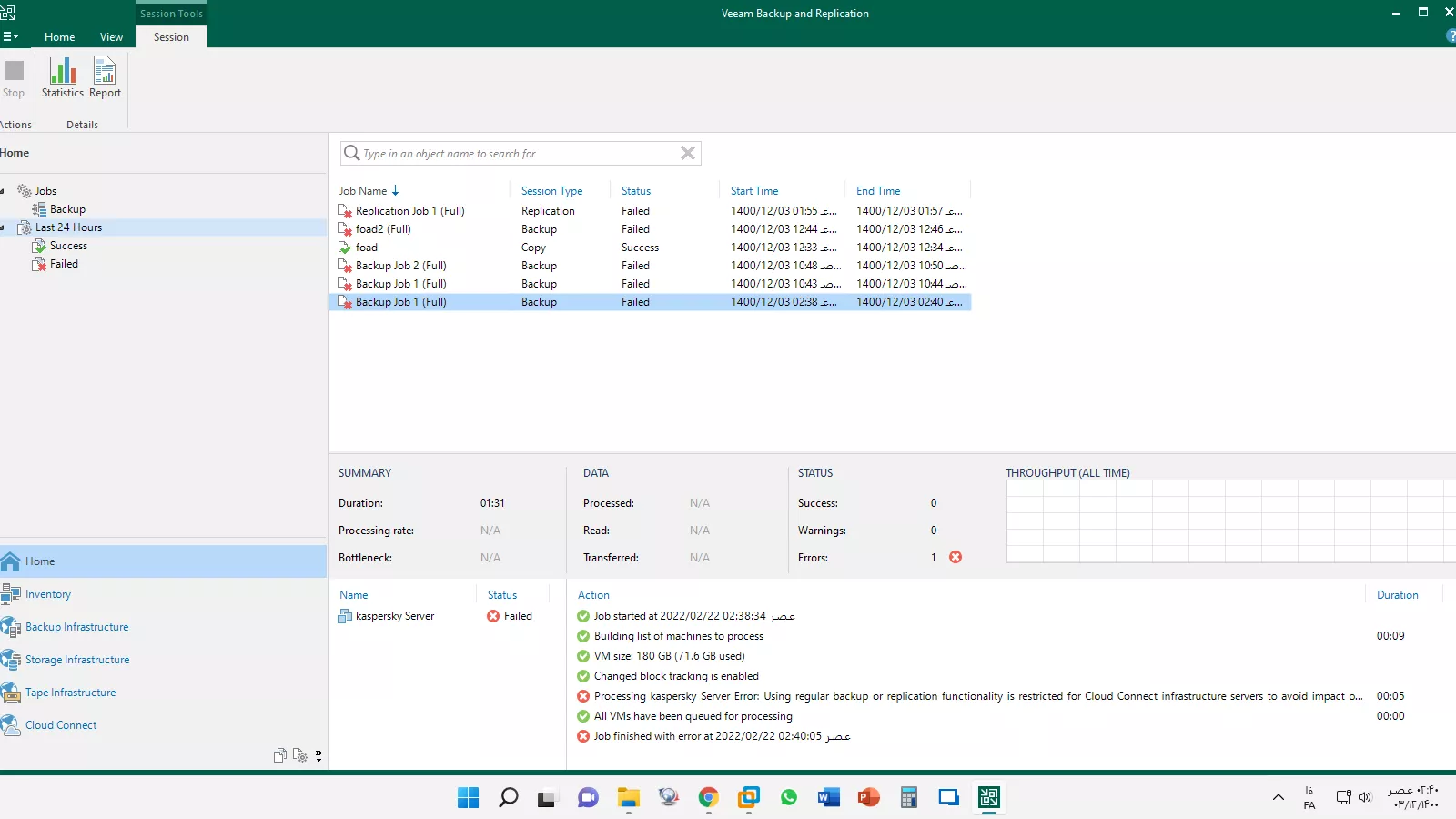Sort sessions by Status column header
Image resolution: width=1456 pixels, height=819 pixels.
coord(636,191)
